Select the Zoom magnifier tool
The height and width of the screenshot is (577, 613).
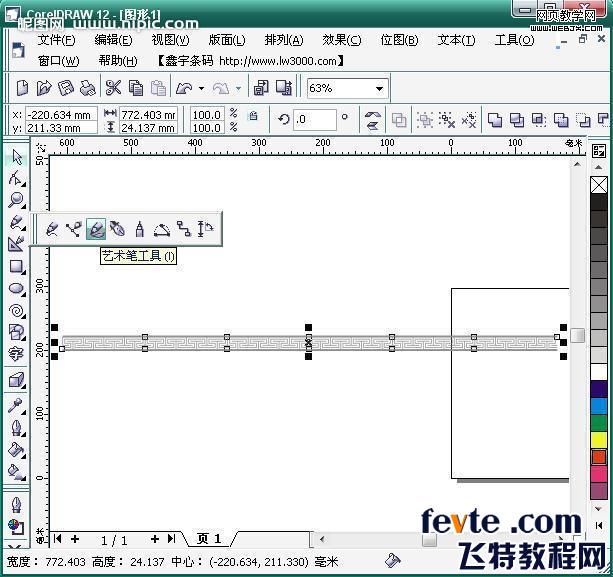tap(17, 200)
